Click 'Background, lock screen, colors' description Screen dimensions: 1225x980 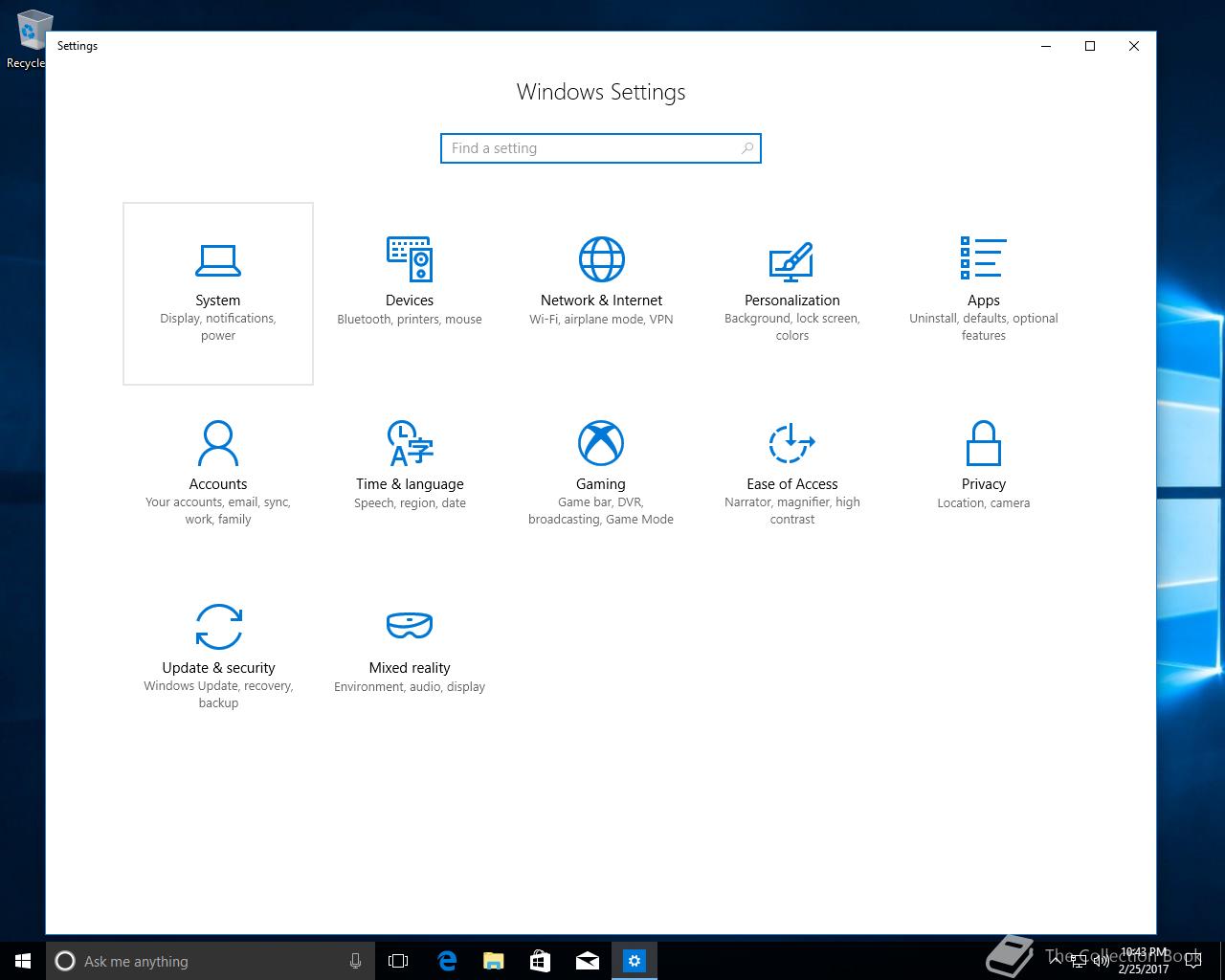792,327
